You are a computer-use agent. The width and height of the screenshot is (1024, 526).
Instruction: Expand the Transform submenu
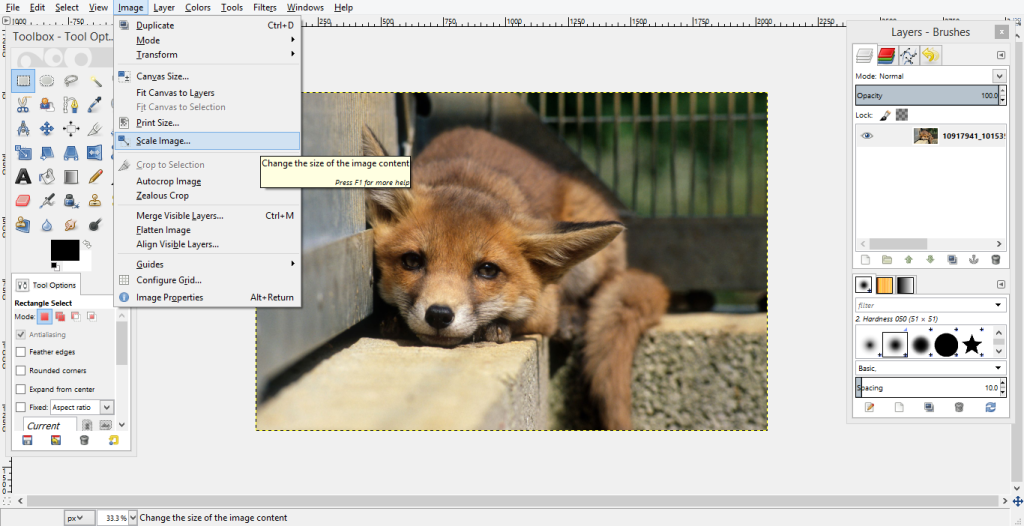pyautogui.click(x=208, y=55)
